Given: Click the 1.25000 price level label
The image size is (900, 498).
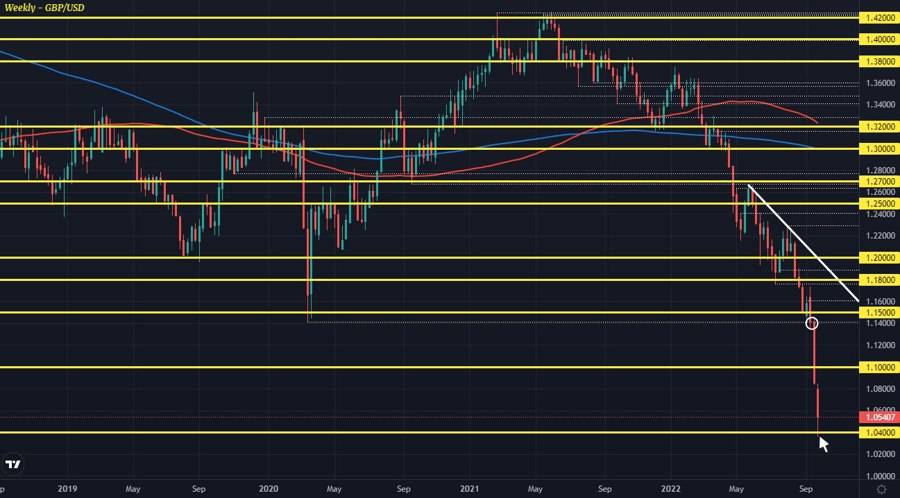Looking at the screenshot, I should click(x=879, y=204).
